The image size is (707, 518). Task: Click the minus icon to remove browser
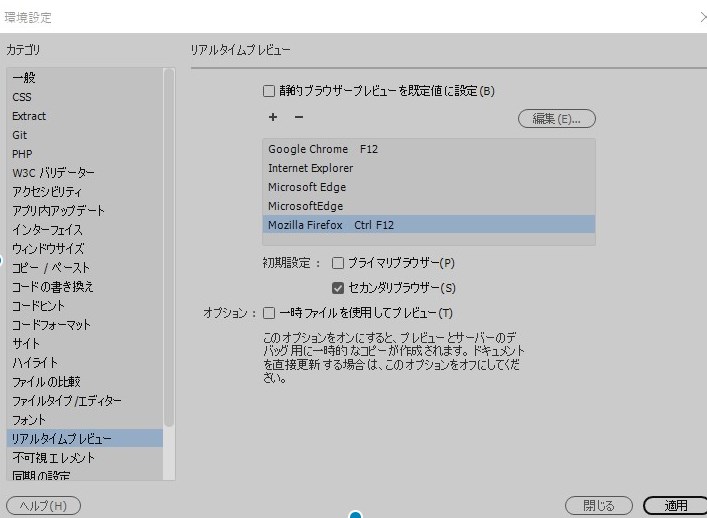[x=298, y=118]
